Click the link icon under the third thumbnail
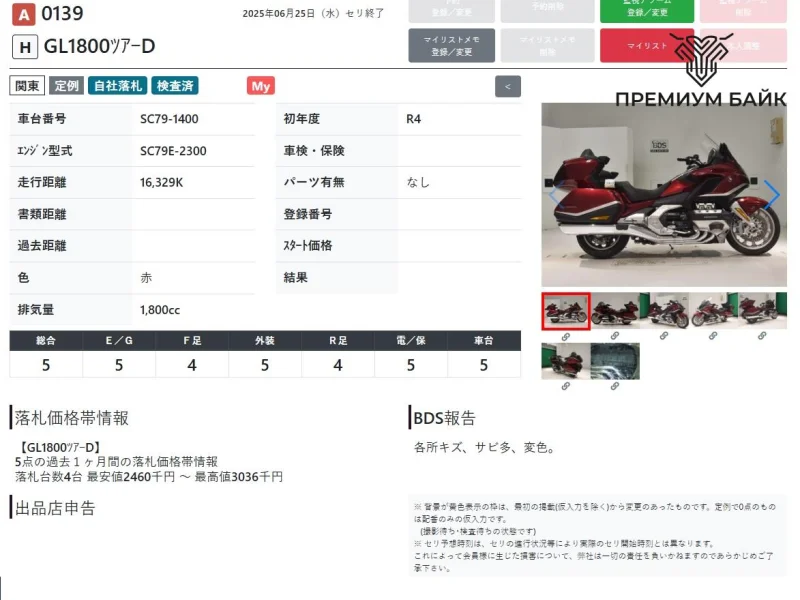The width and height of the screenshot is (800, 600). coord(664,337)
